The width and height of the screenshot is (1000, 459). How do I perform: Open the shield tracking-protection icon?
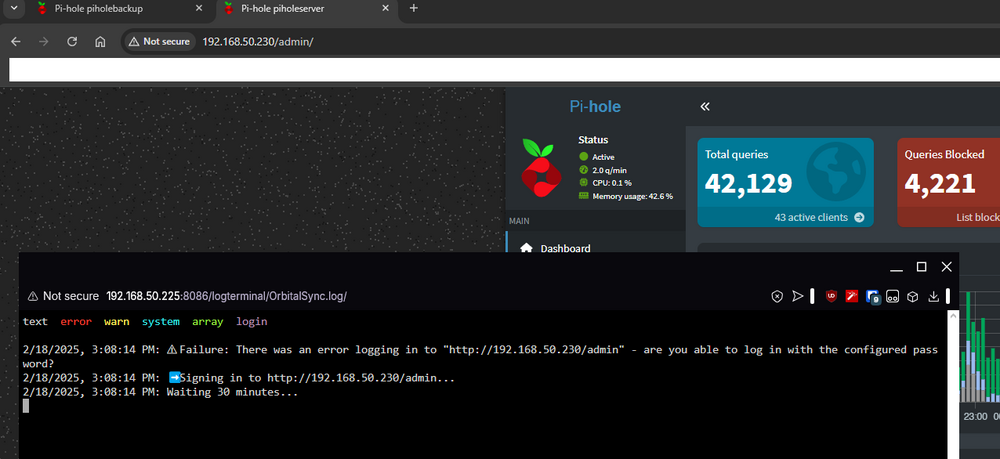pyautogui.click(x=777, y=296)
